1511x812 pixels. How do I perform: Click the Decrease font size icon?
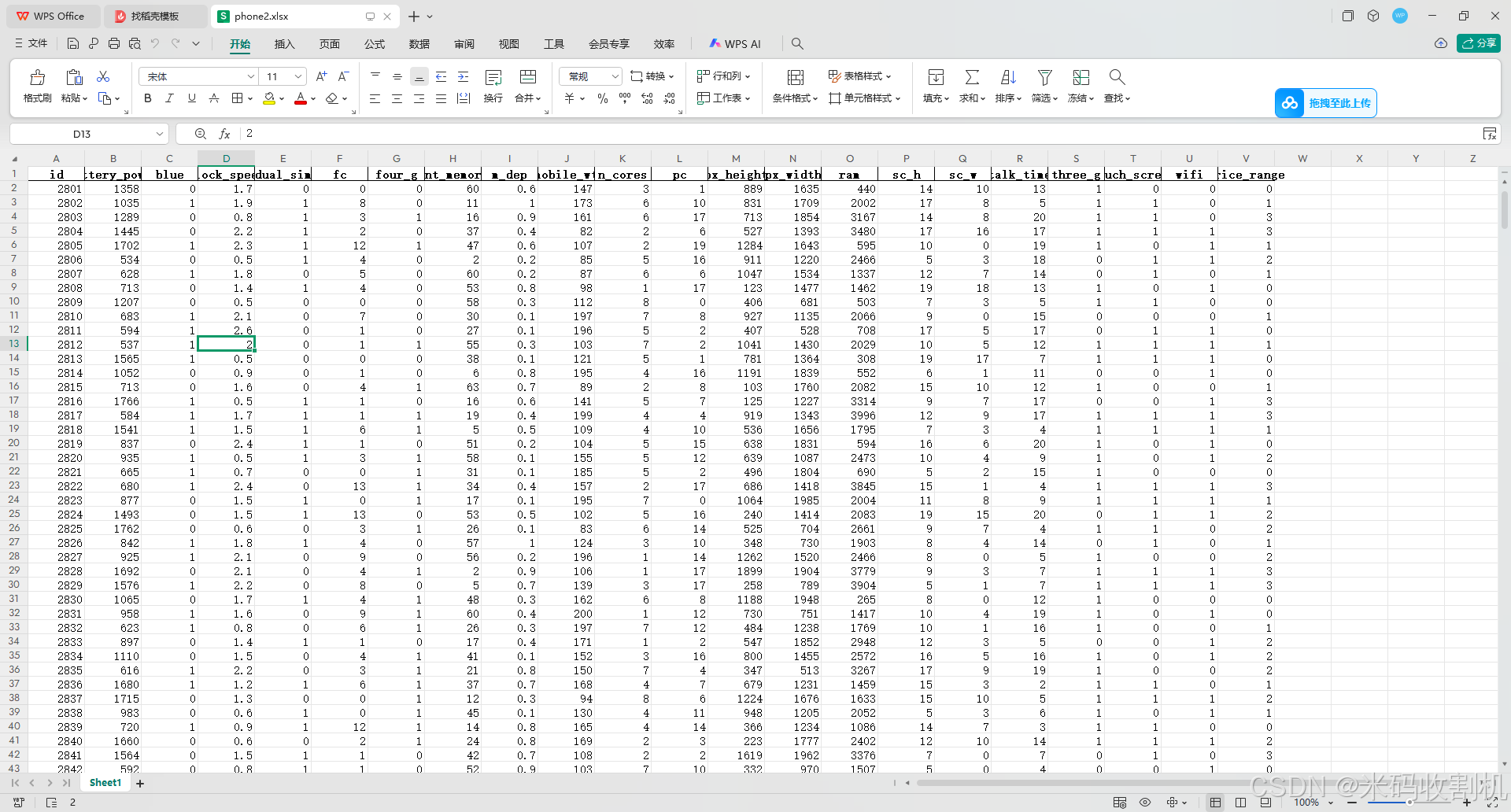(x=343, y=76)
